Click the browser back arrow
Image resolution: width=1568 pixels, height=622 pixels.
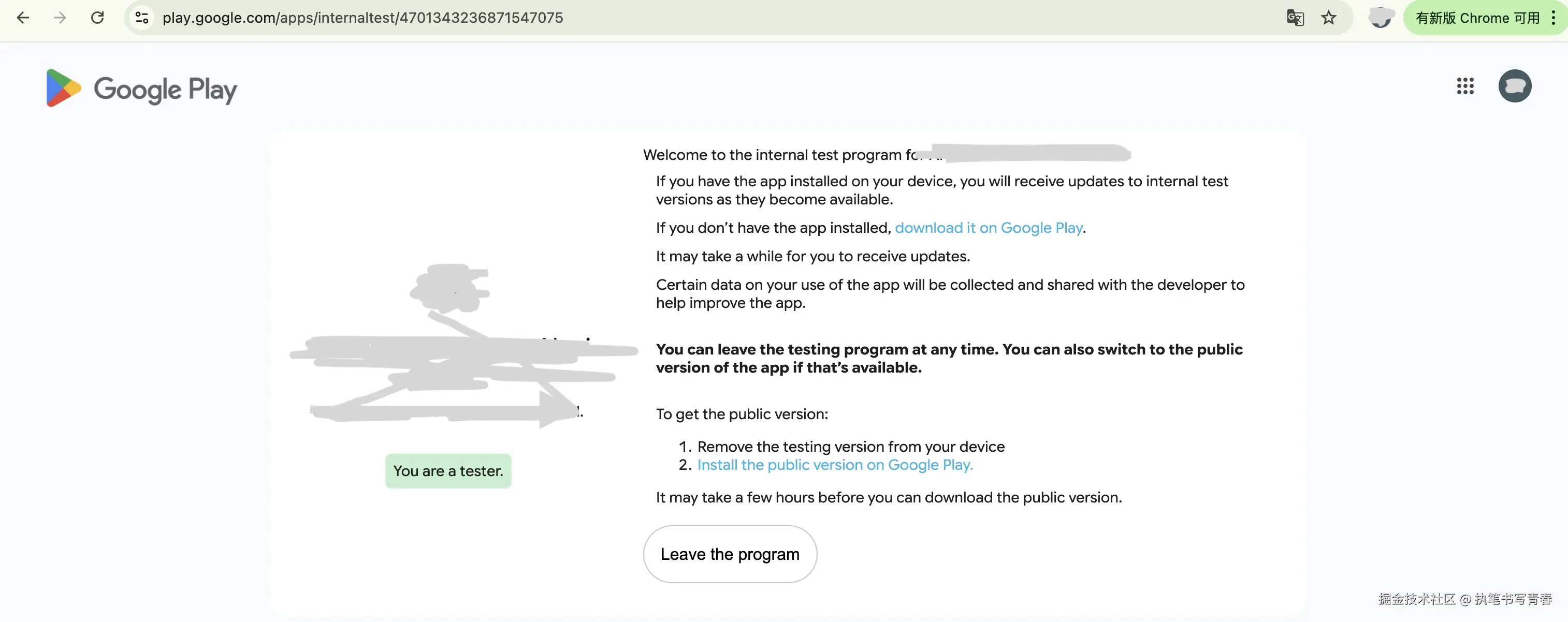23,18
